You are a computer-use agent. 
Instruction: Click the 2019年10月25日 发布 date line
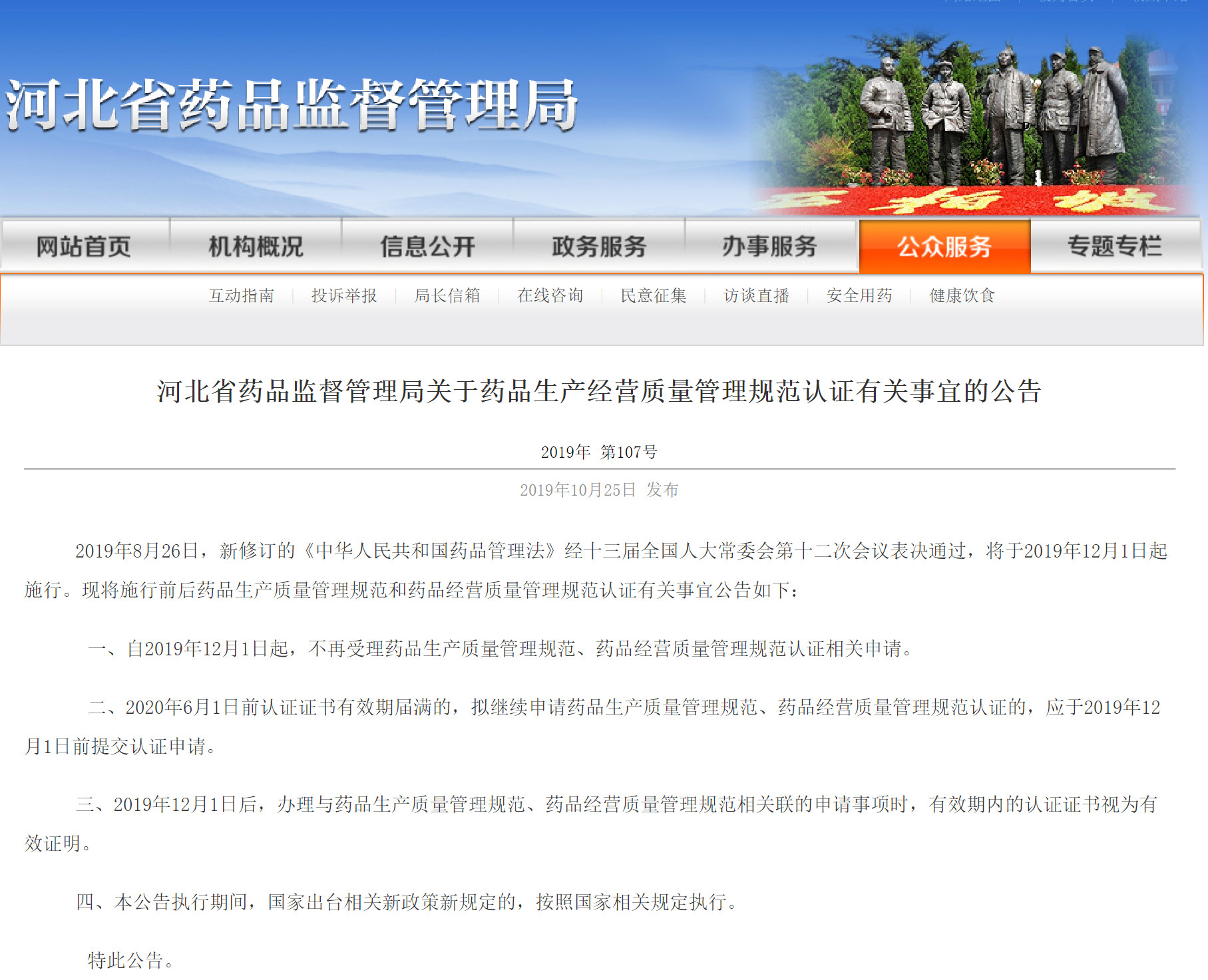599,490
